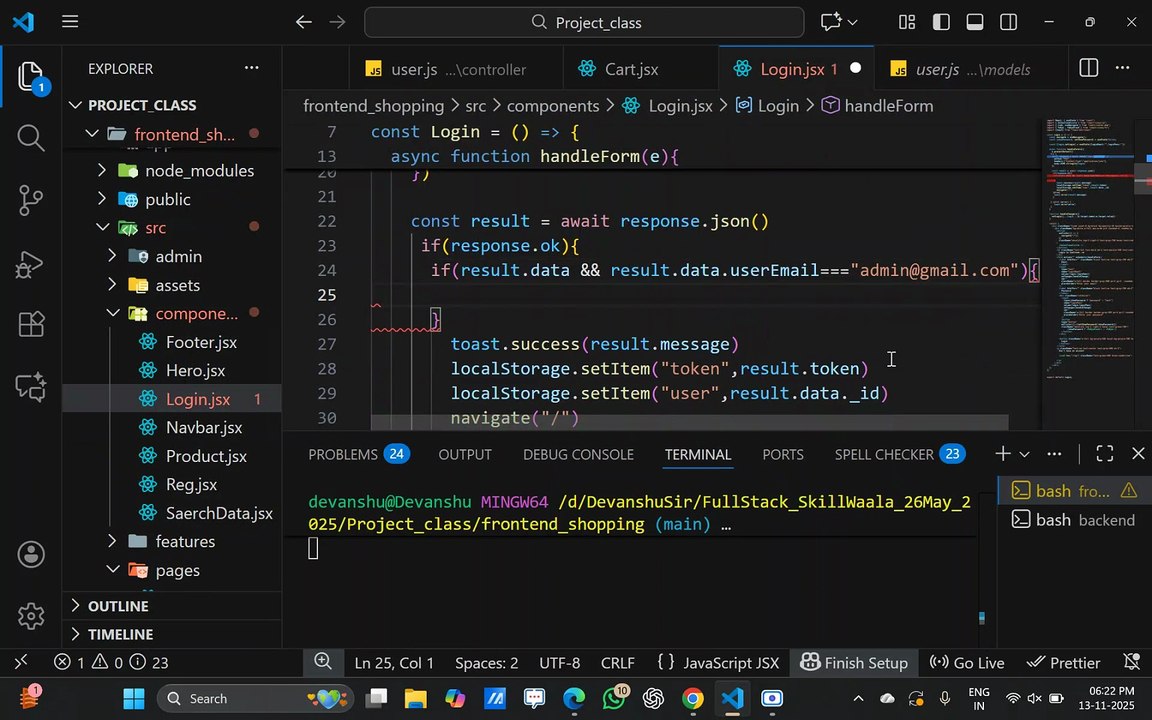Change line ending CRLF

click(x=617, y=663)
